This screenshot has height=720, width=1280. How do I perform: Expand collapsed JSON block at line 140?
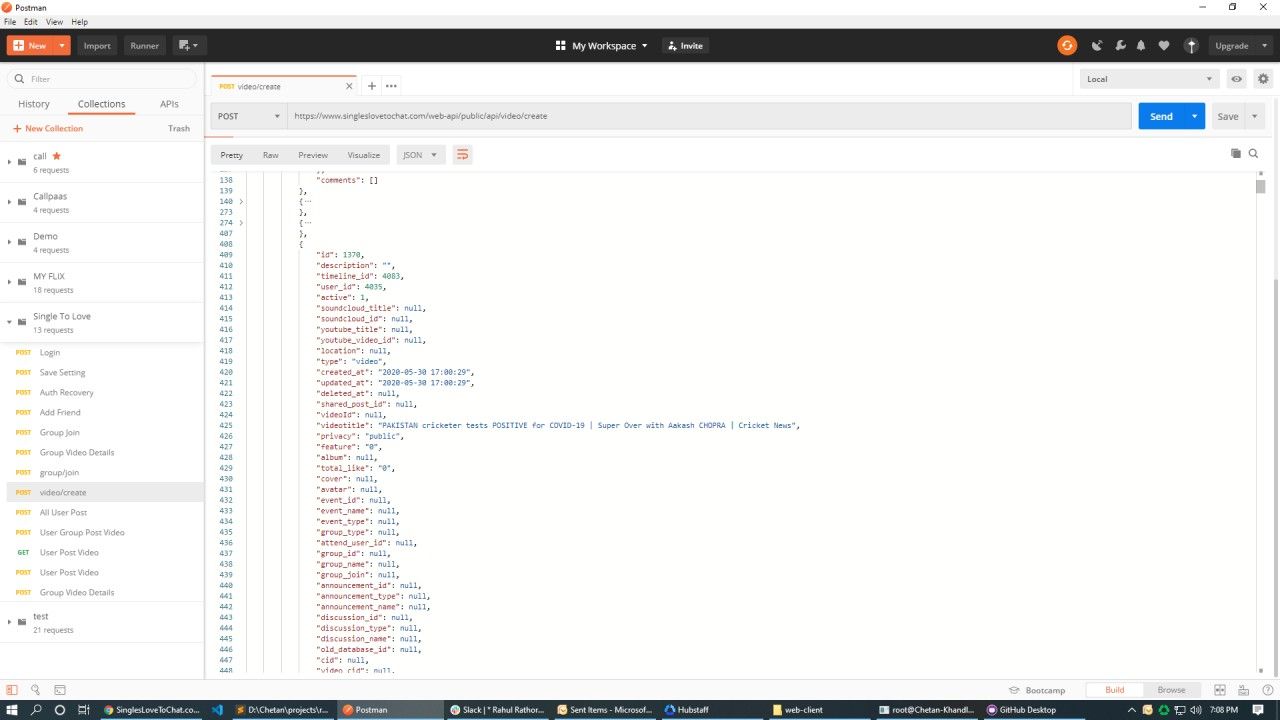tap(241, 202)
